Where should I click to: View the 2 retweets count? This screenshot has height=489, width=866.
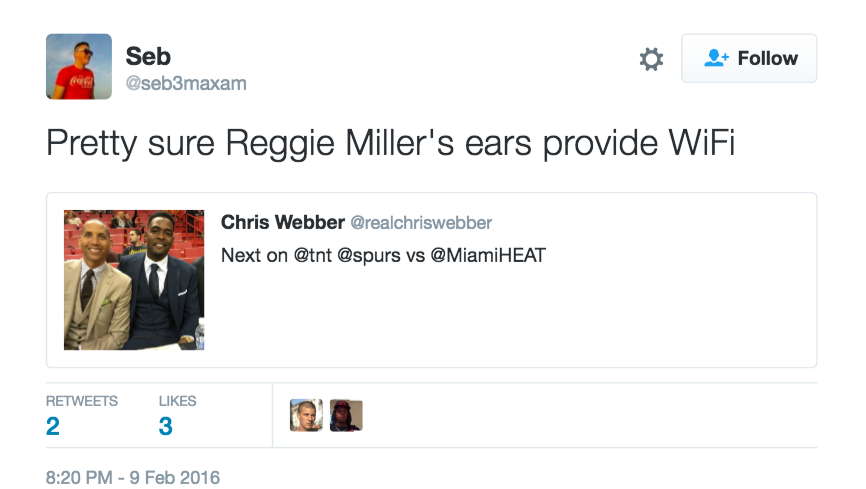(x=53, y=426)
